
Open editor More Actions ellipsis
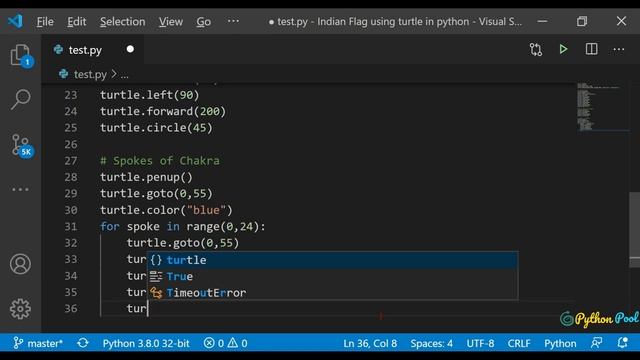[x=619, y=49]
